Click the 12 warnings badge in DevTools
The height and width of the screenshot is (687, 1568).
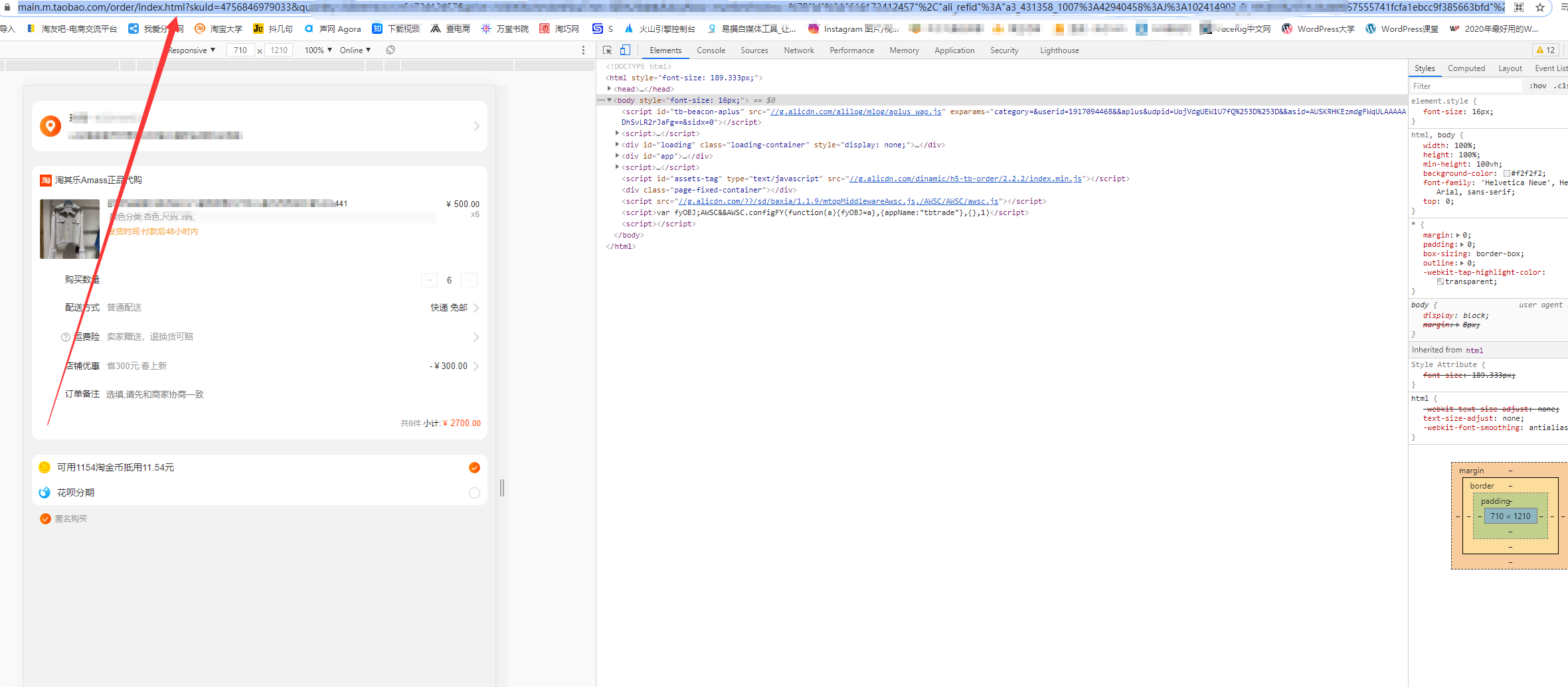(x=1546, y=50)
